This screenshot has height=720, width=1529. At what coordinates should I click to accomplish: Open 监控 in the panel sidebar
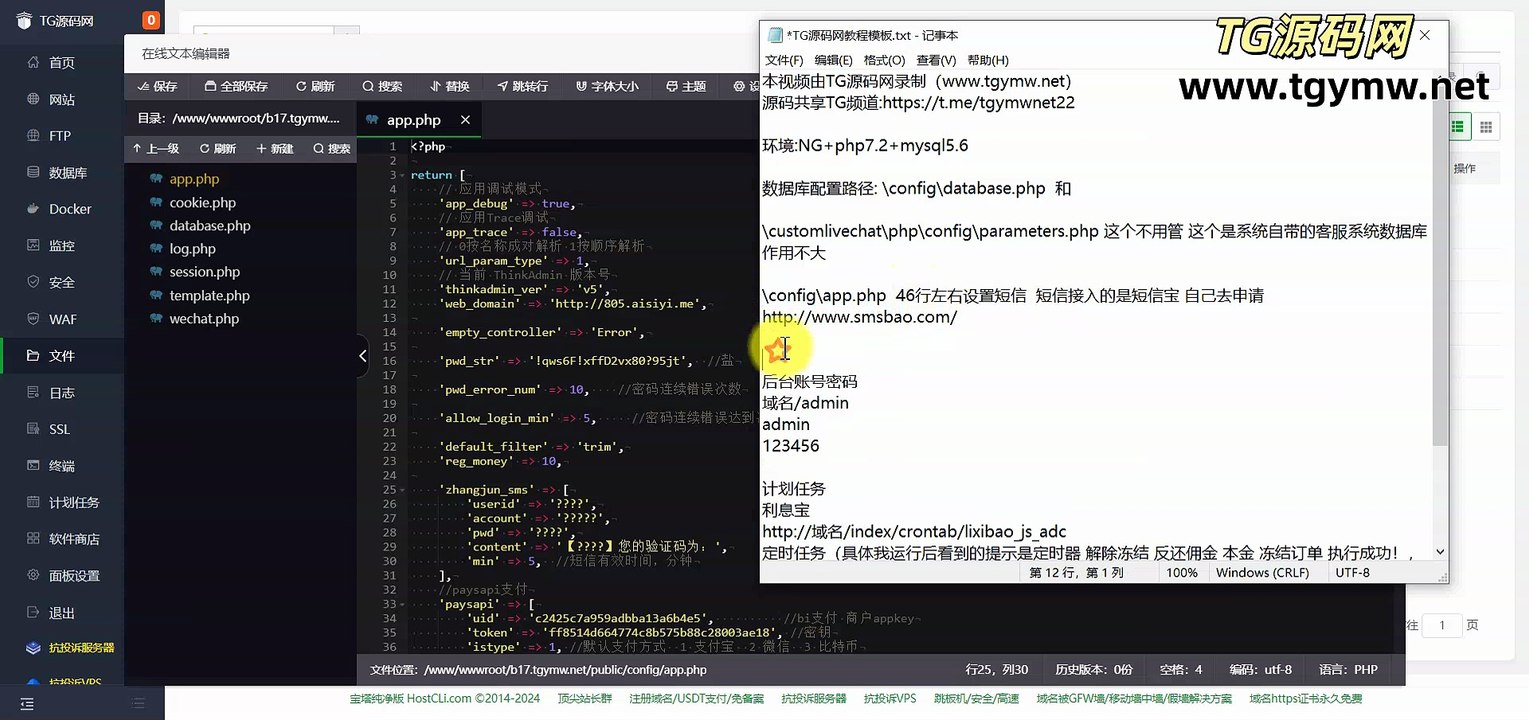(62, 246)
